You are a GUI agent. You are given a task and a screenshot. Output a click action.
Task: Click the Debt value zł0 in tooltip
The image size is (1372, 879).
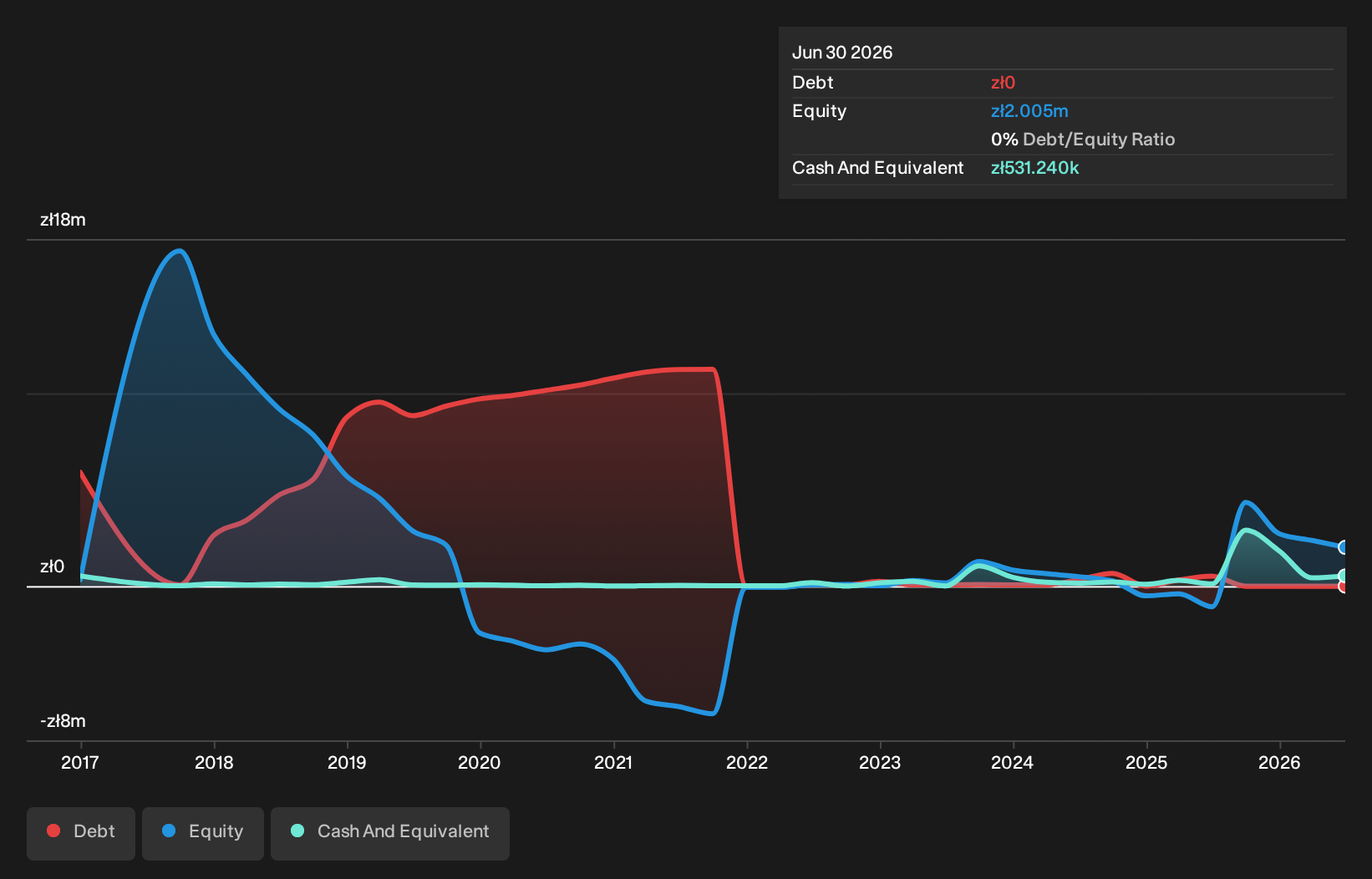coord(1003,83)
